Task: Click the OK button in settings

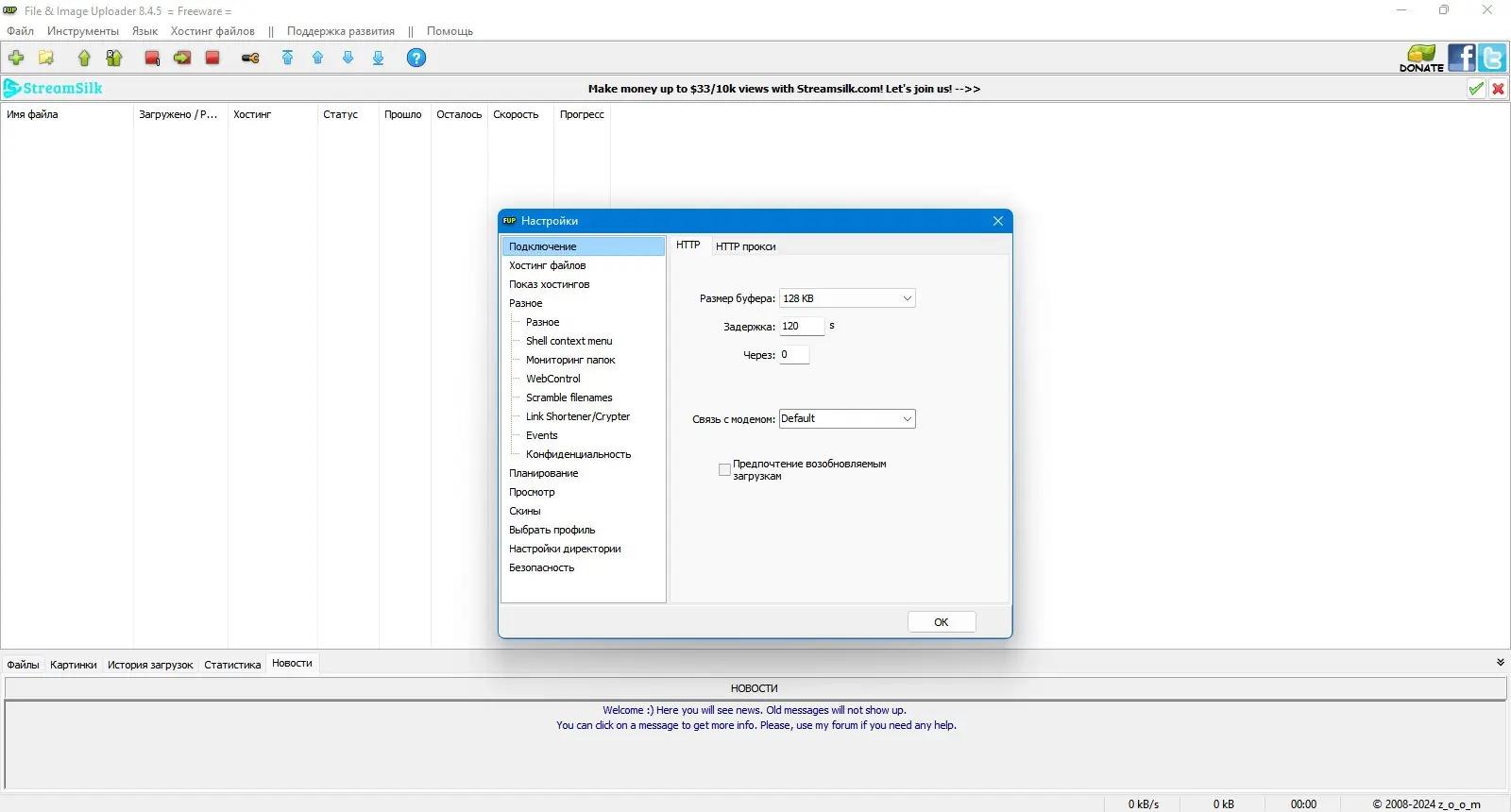Action: coord(942,622)
